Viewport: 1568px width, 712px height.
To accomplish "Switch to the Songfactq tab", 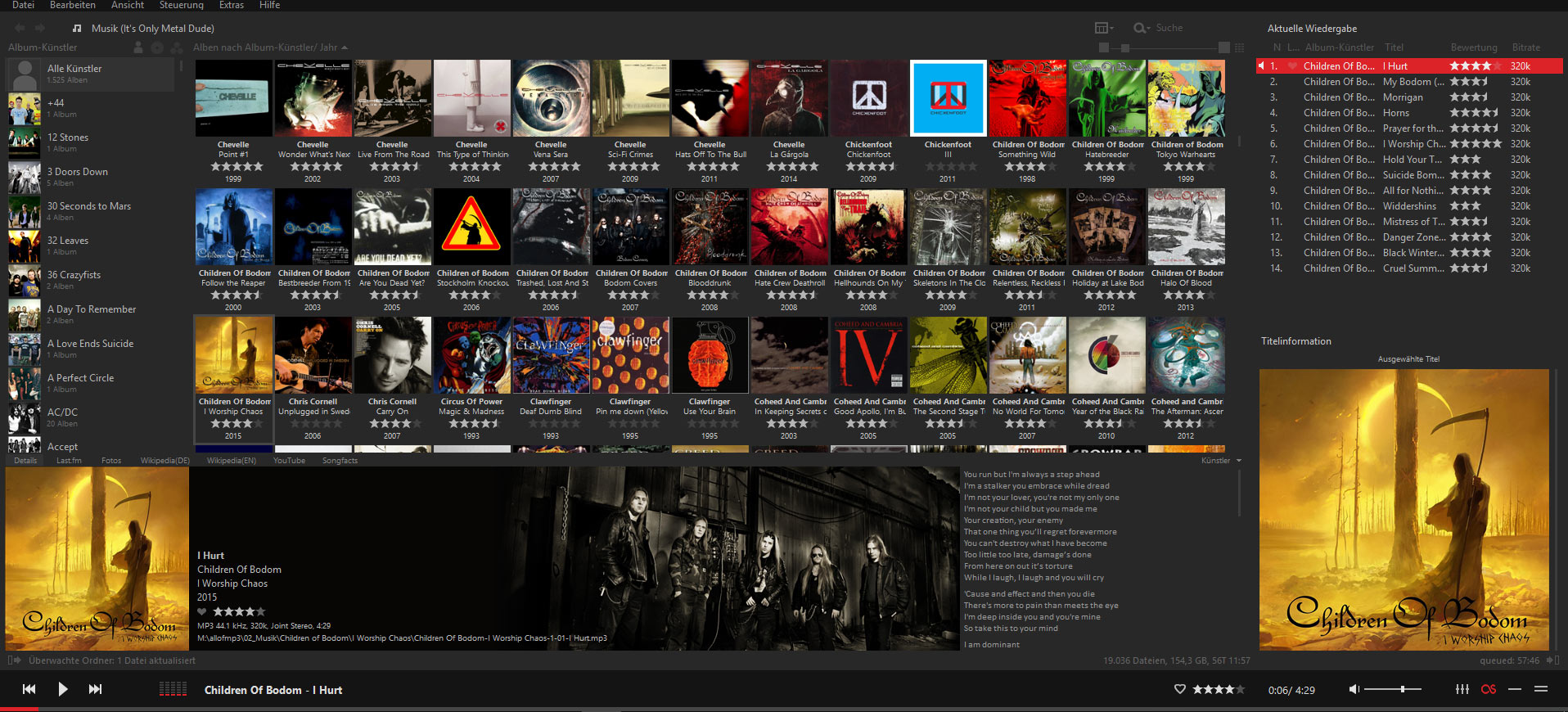I will [x=340, y=461].
